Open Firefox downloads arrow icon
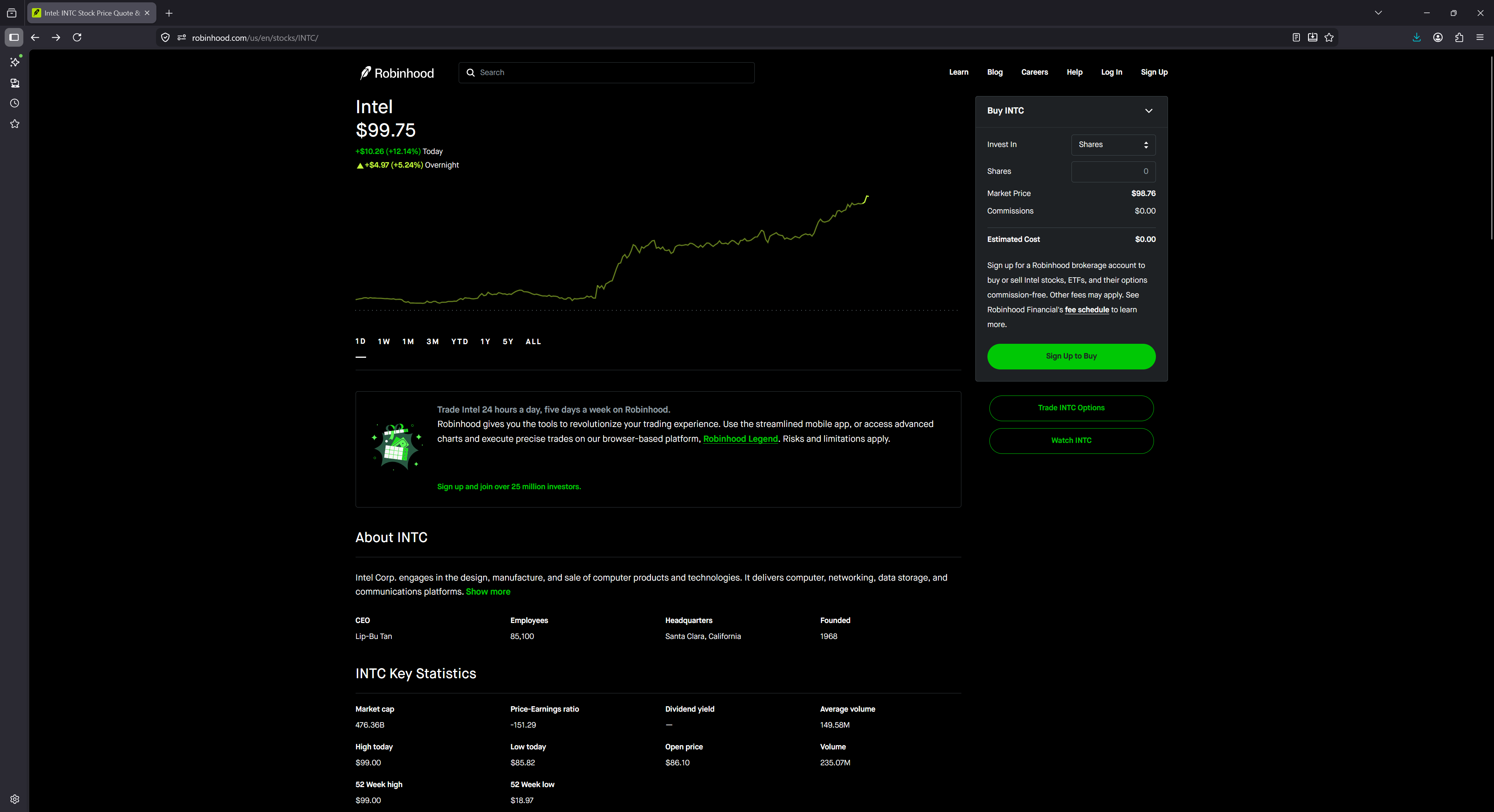Image resolution: width=1494 pixels, height=812 pixels. [x=1416, y=38]
